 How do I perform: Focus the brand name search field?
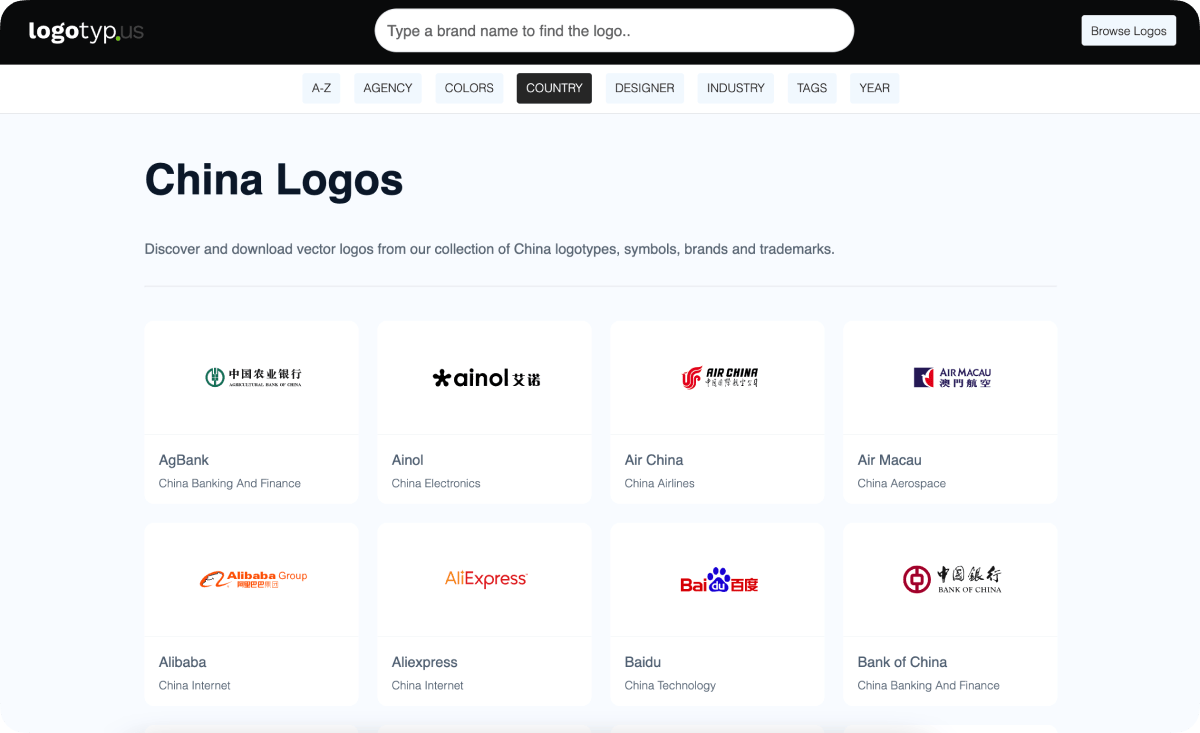click(x=614, y=31)
